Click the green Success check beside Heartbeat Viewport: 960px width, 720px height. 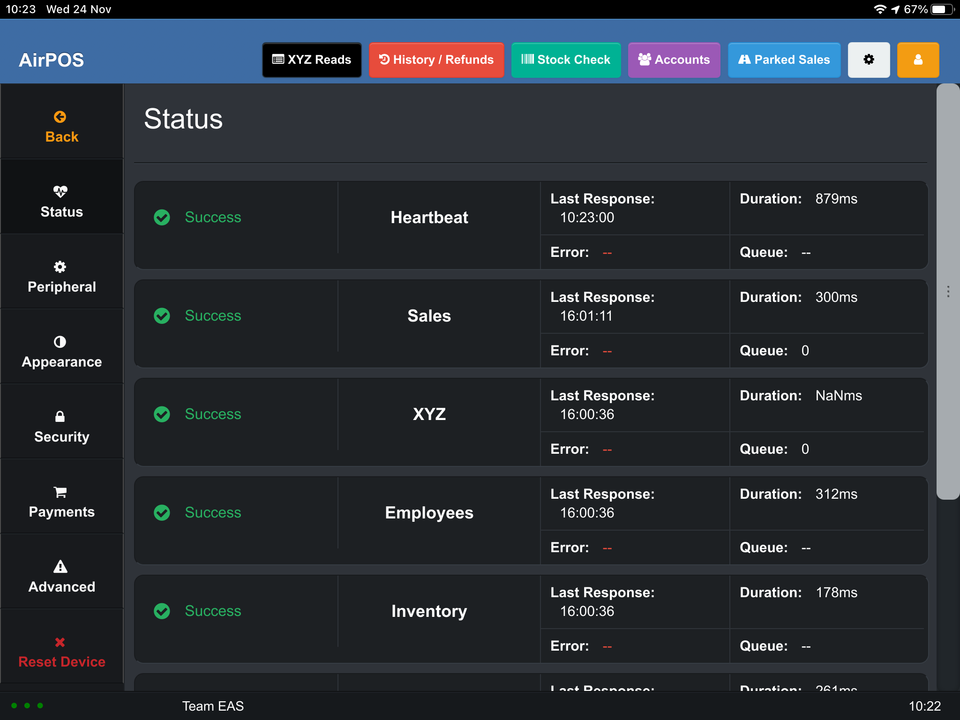161,217
